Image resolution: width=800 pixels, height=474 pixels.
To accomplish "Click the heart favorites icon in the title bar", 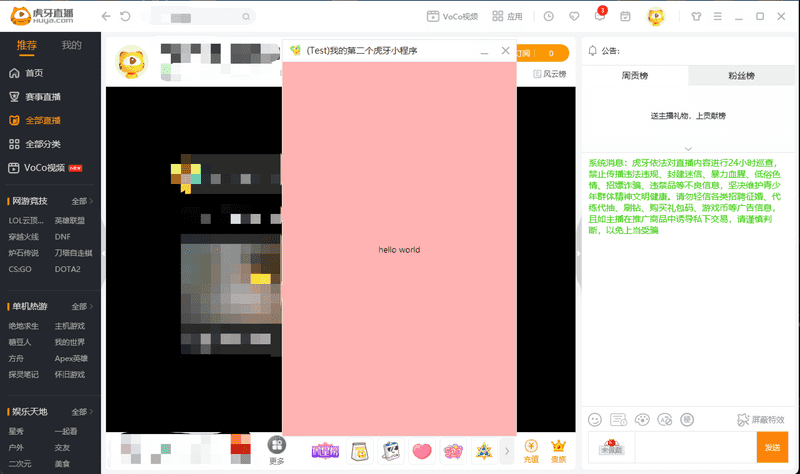I will click(x=574, y=17).
